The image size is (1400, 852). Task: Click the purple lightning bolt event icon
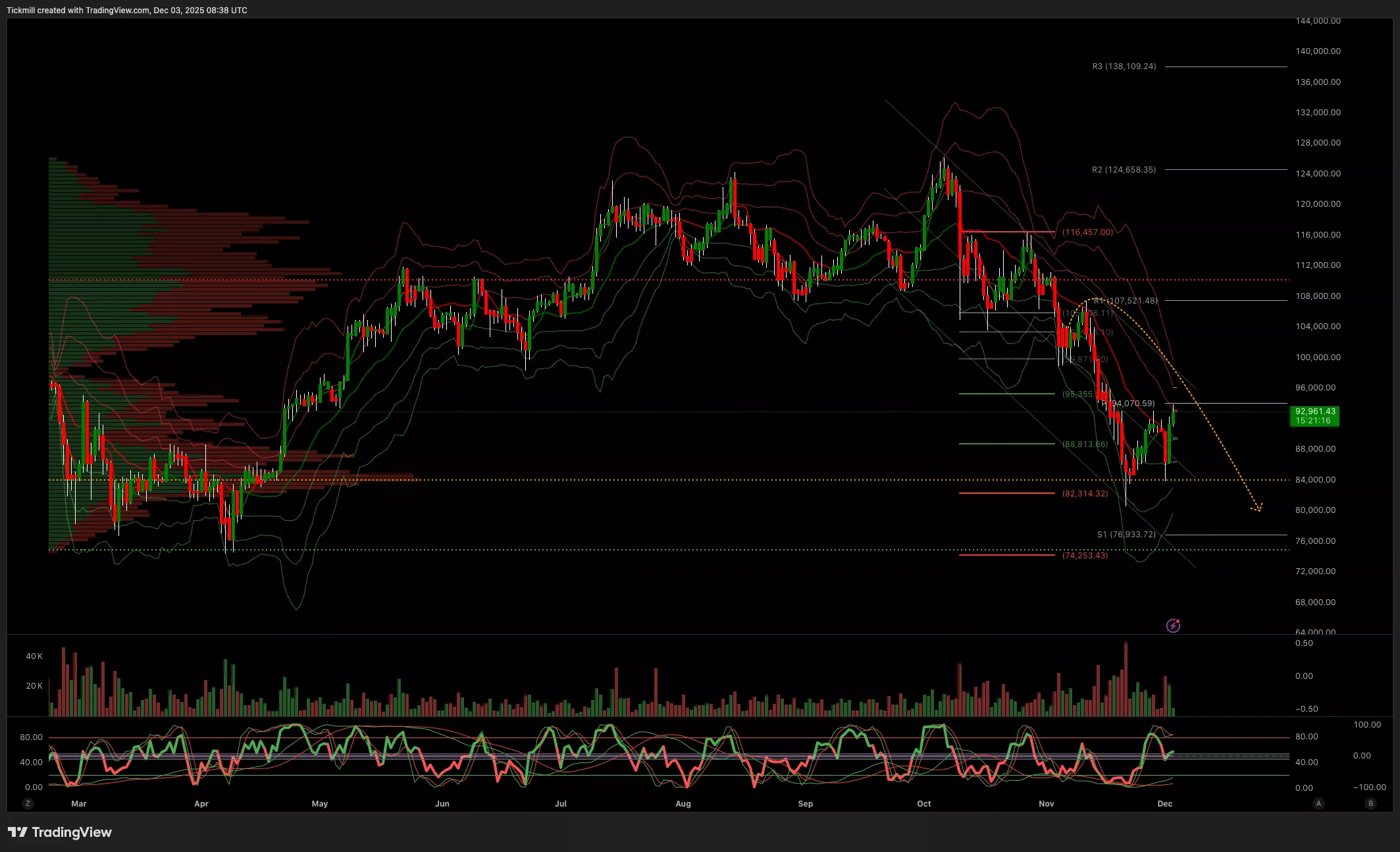coord(1173,626)
